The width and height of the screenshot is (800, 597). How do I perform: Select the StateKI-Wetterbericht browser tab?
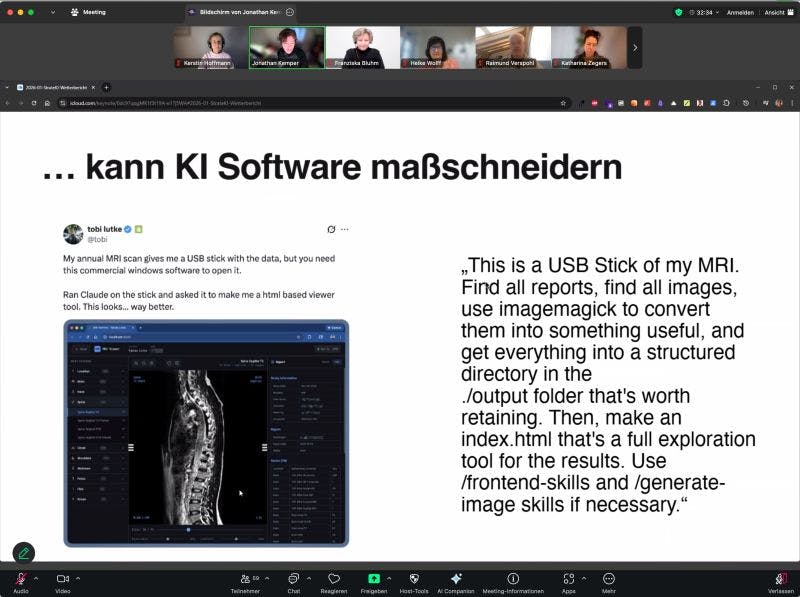(56, 88)
